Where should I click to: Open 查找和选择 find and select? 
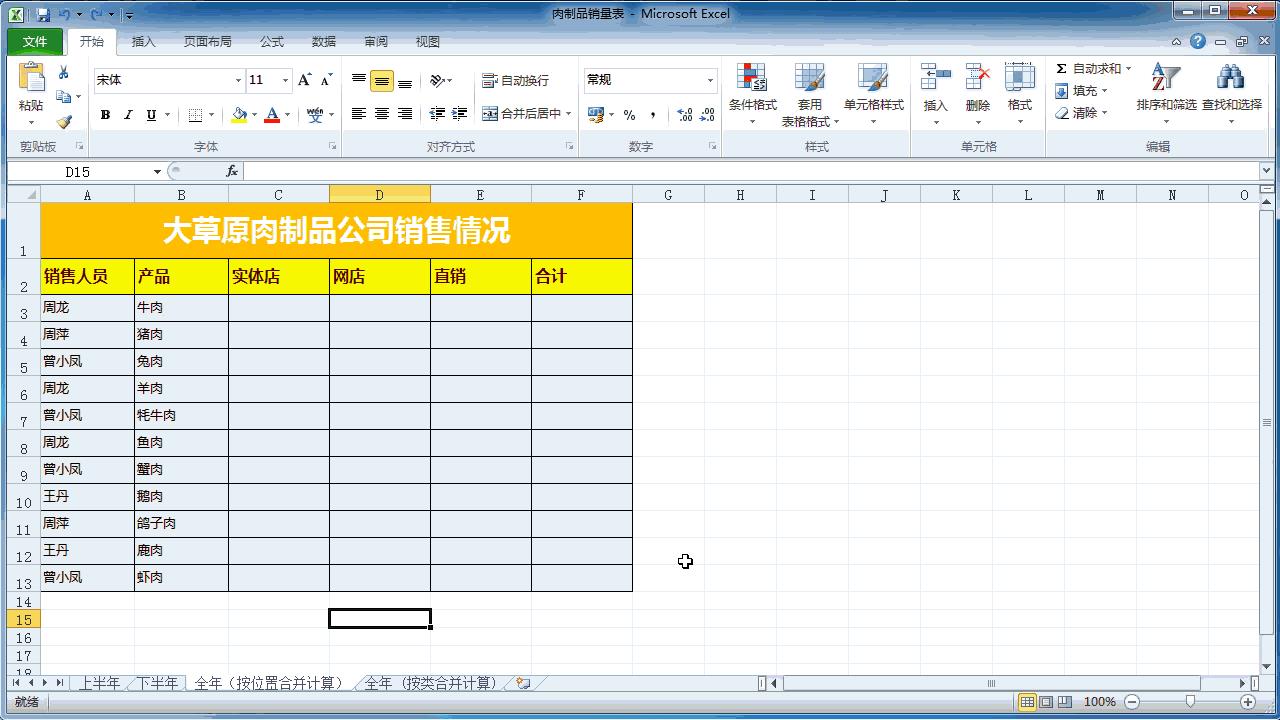point(1231,94)
